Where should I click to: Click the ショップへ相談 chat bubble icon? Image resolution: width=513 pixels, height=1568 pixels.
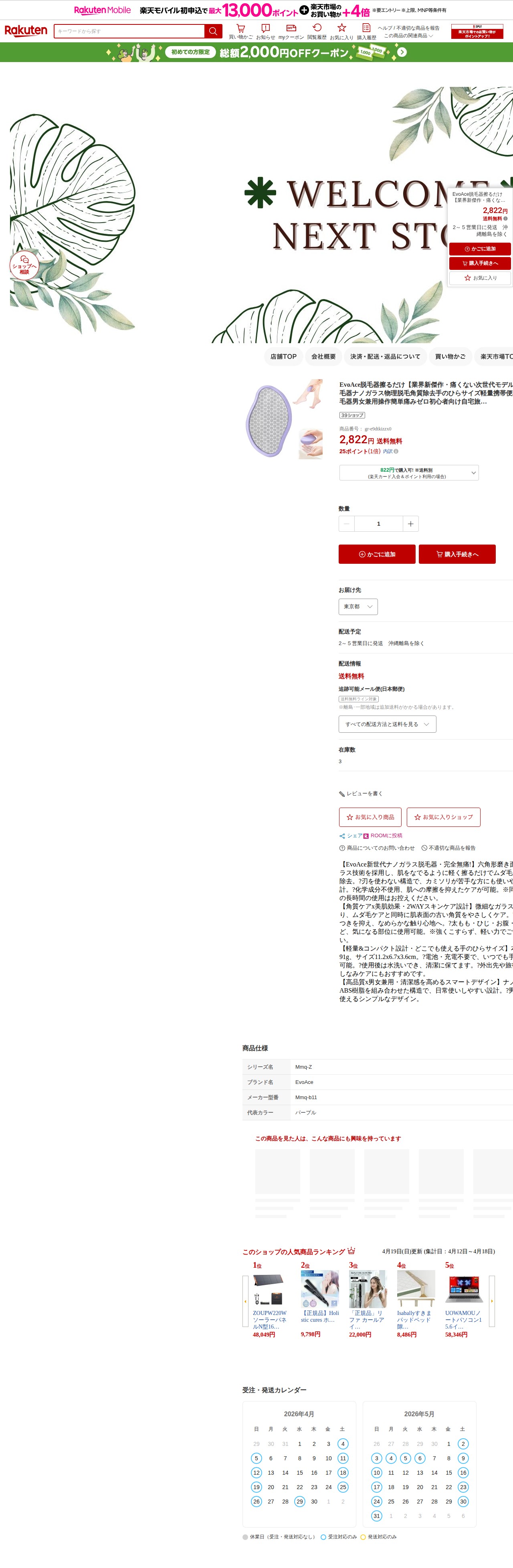24,264
